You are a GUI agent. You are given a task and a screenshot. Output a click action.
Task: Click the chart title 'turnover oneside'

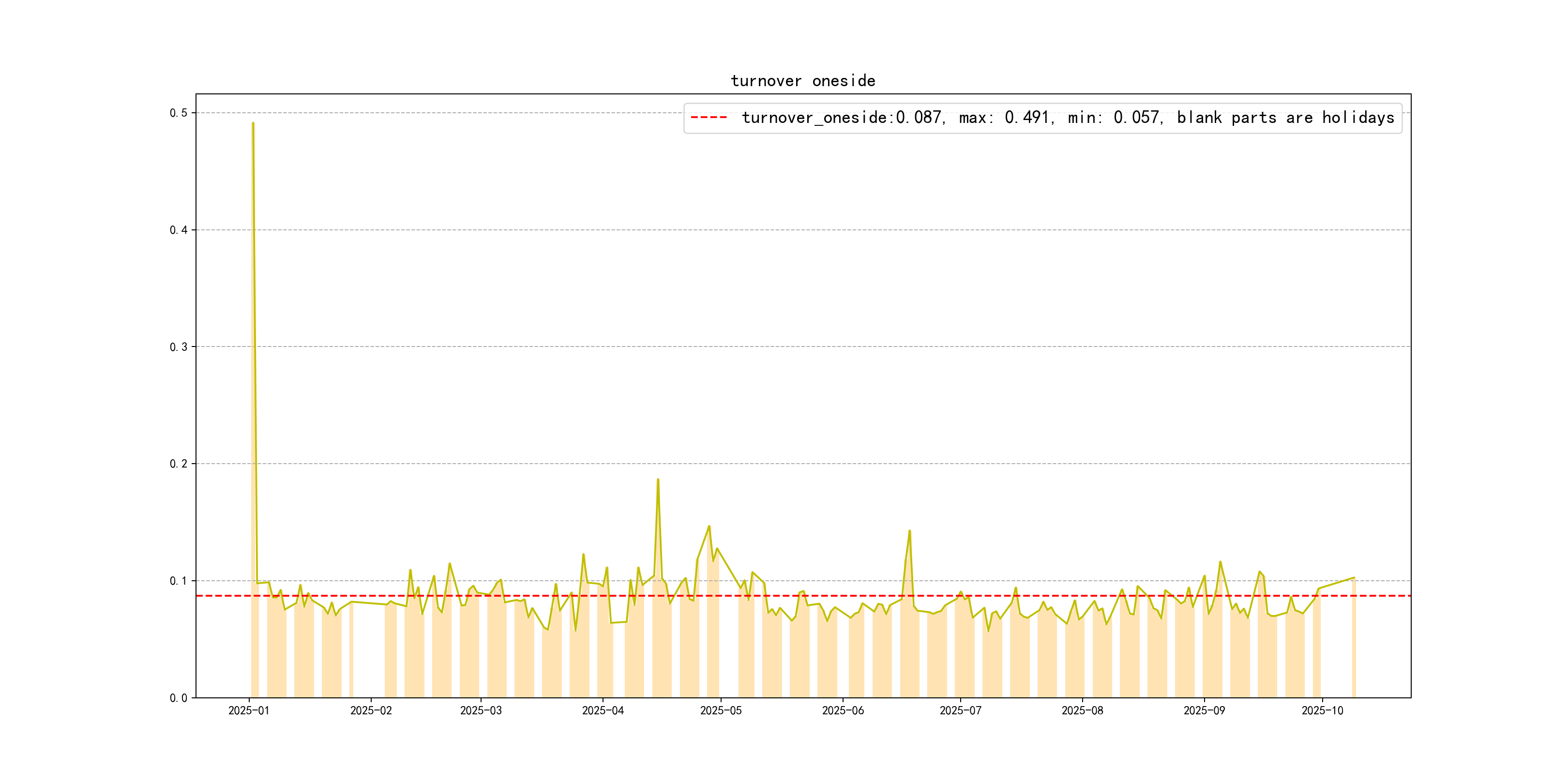[x=803, y=81]
